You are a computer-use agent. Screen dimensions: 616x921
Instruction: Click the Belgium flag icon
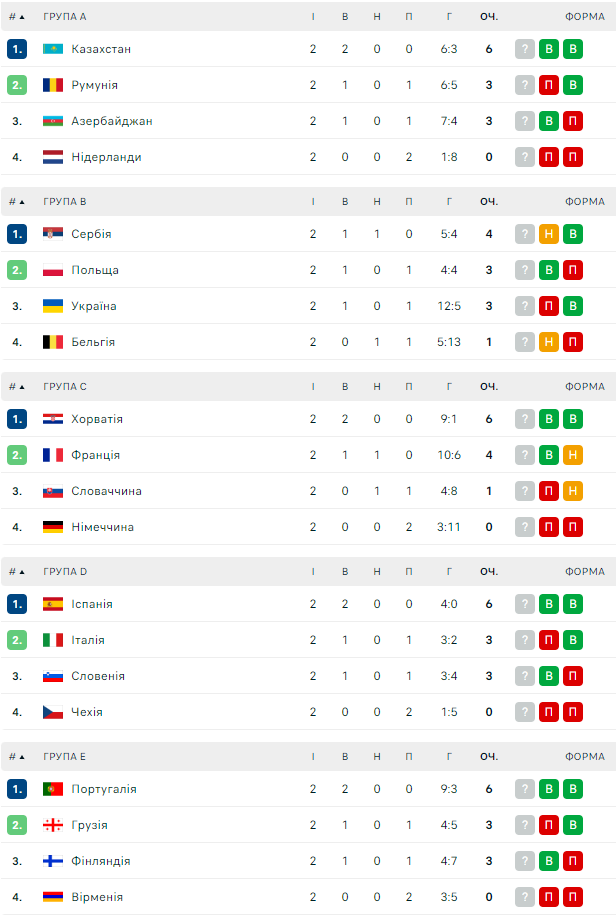pyautogui.click(x=53, y=342)
